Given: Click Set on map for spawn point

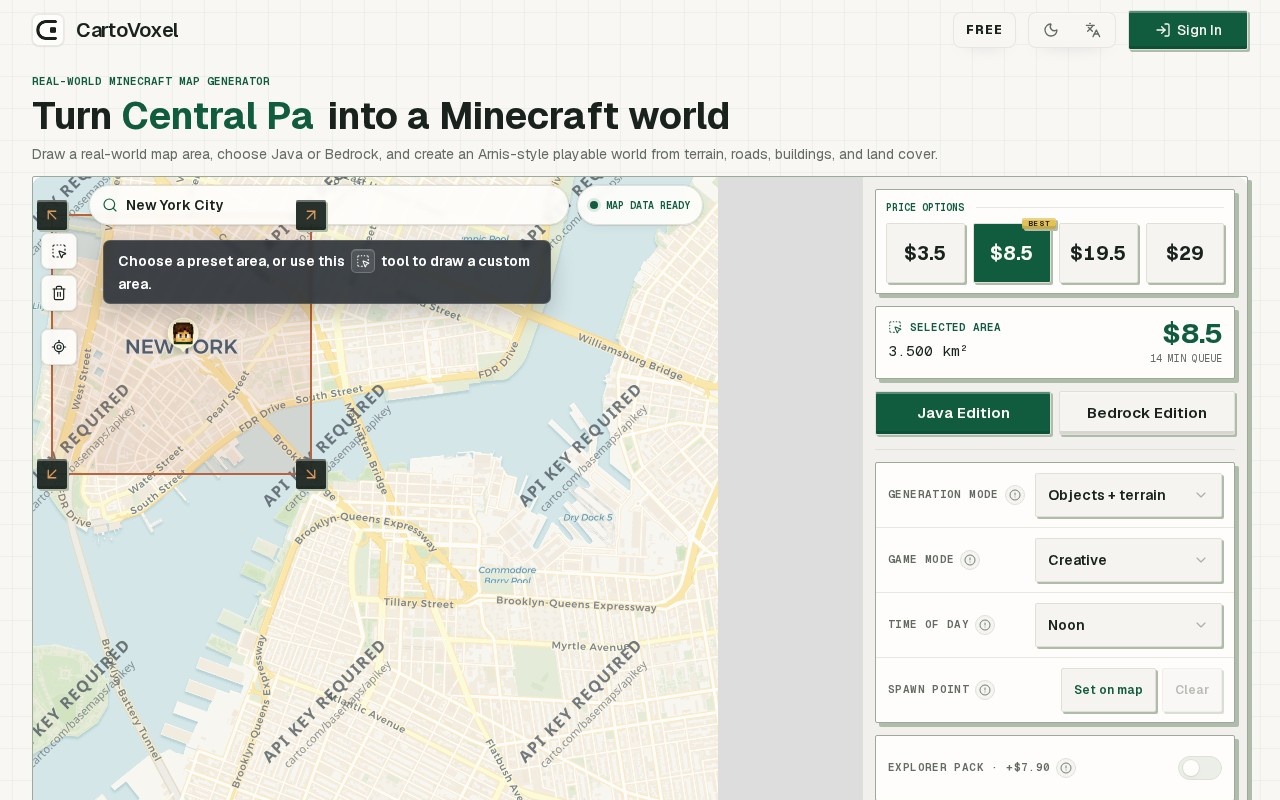Looking at the screenshot, I should pyautogui.click(x=1108, y=690).
